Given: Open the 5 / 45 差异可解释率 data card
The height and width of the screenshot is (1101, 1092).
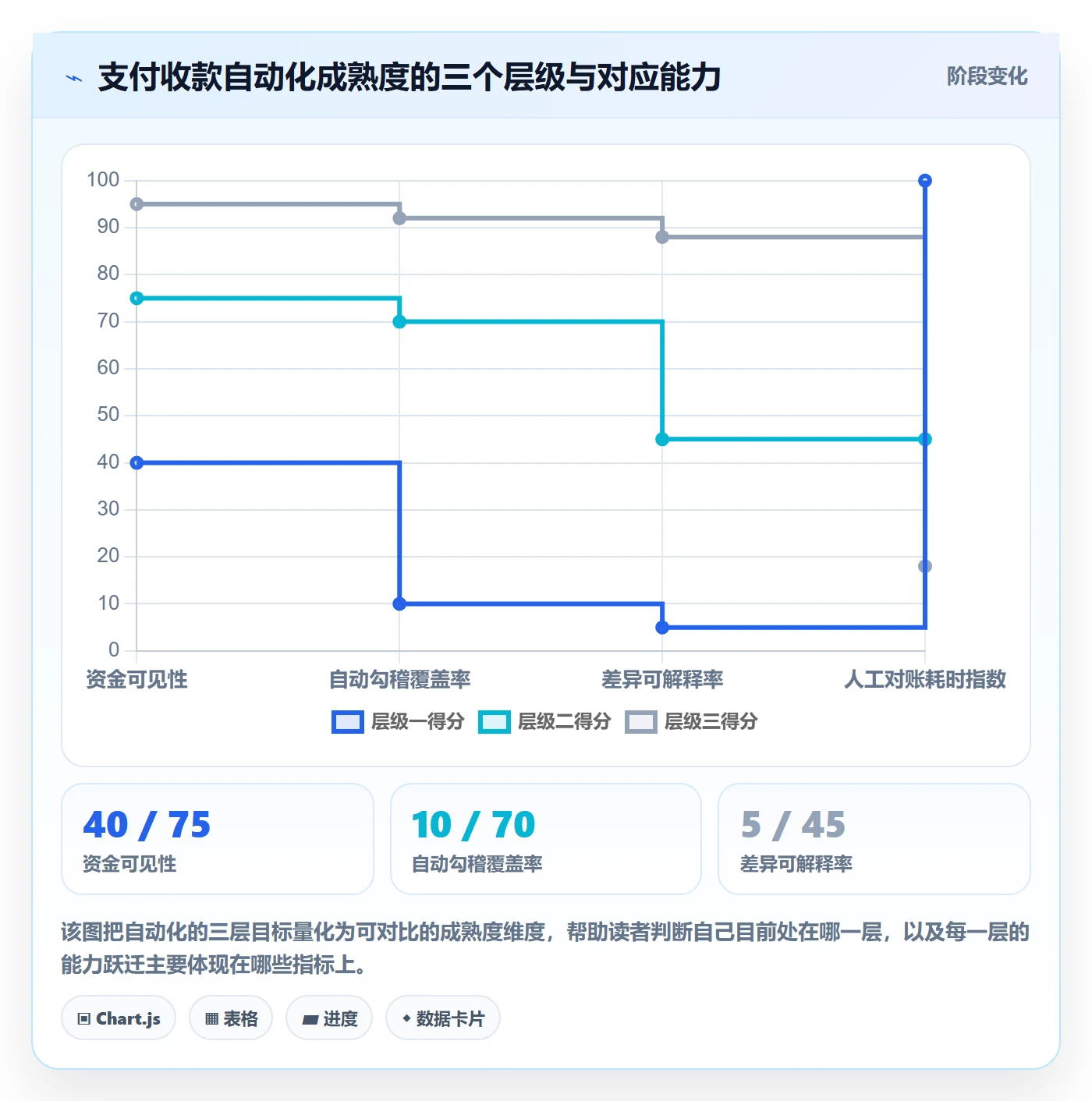Looking at the screenshot, I should (874, 839).
